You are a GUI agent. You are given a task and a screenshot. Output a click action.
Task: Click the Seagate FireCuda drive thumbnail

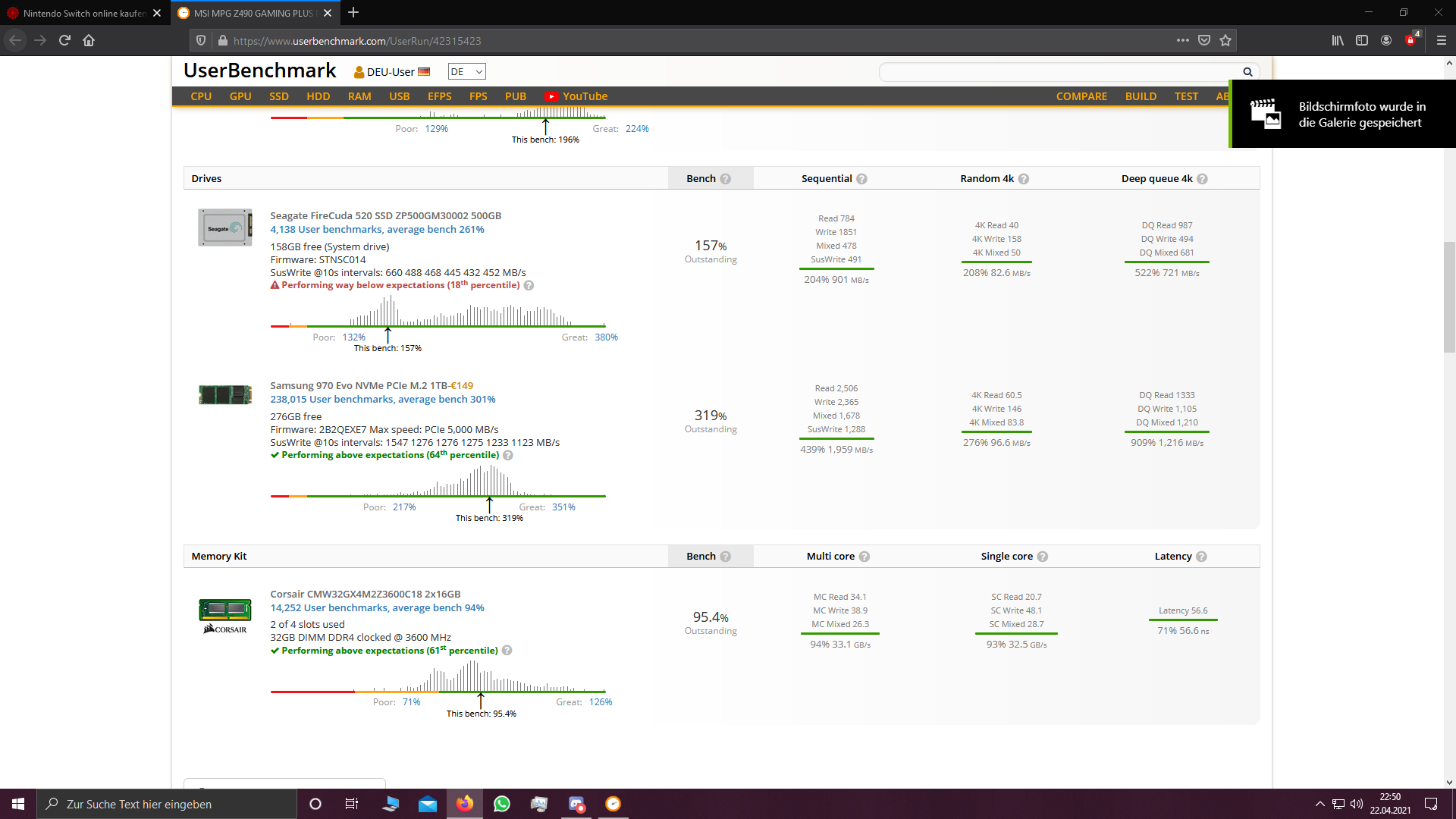tap(224, 227)
